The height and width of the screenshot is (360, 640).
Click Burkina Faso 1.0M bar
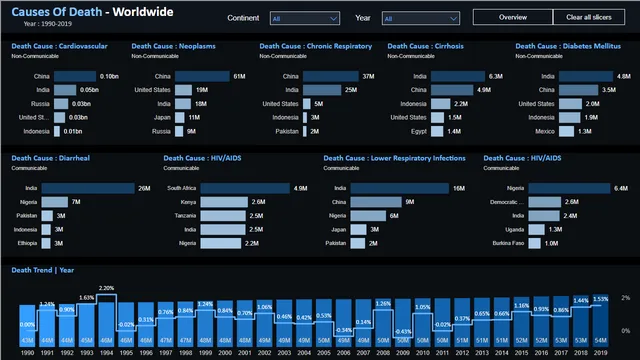tap(534, 243)
